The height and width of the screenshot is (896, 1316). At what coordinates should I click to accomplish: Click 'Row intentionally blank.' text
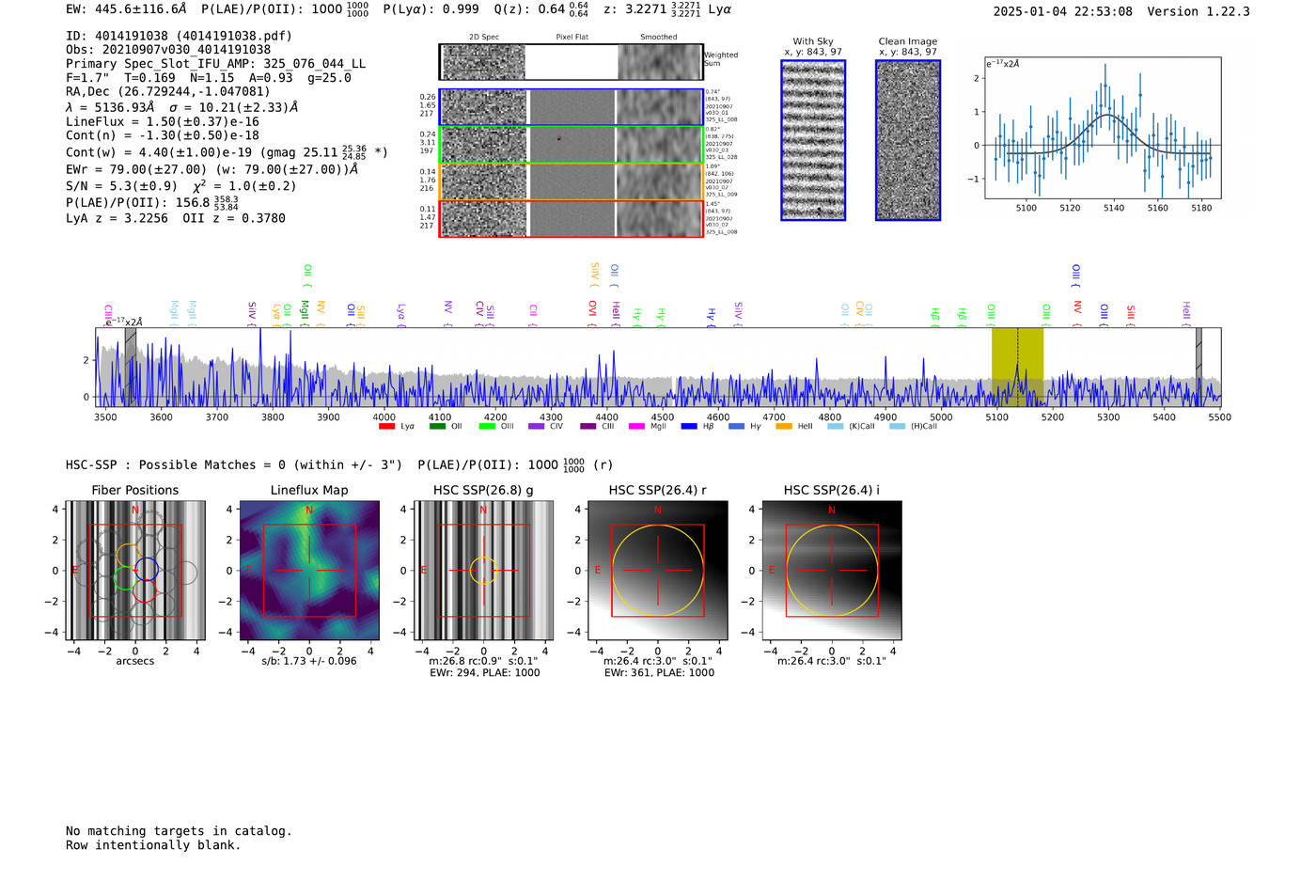click(x=153, y=845)
